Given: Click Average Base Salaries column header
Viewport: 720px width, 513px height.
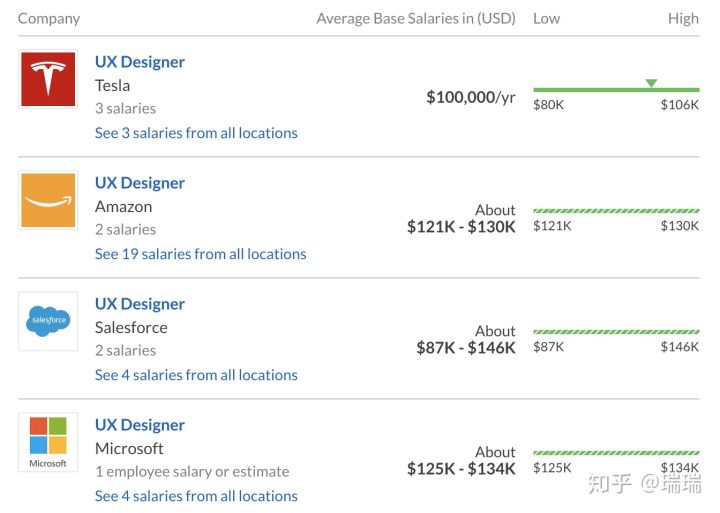Looking at the screenshot, I should tap(416, 19).
